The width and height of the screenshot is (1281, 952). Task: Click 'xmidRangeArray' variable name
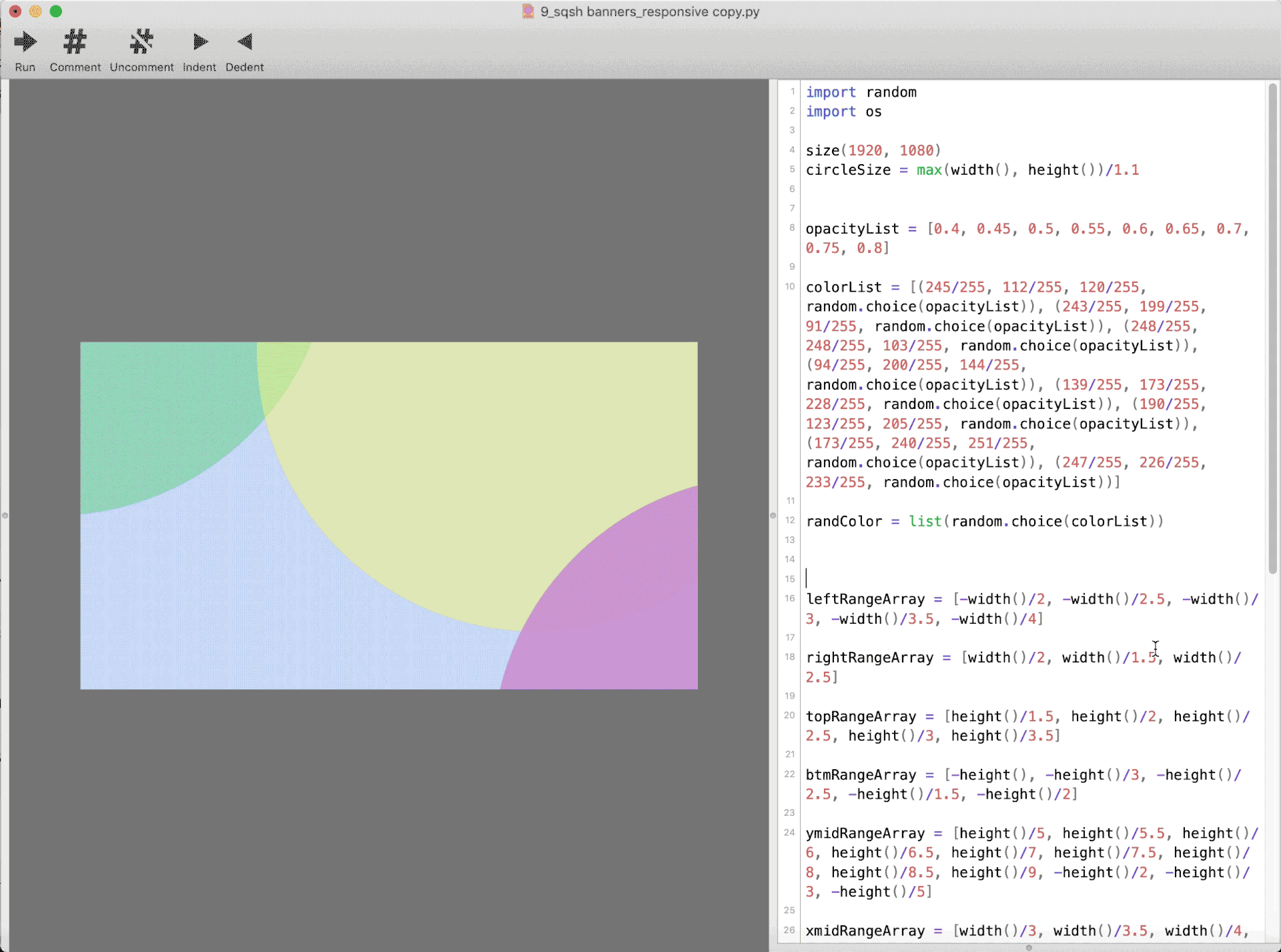(x=865, y=931)
